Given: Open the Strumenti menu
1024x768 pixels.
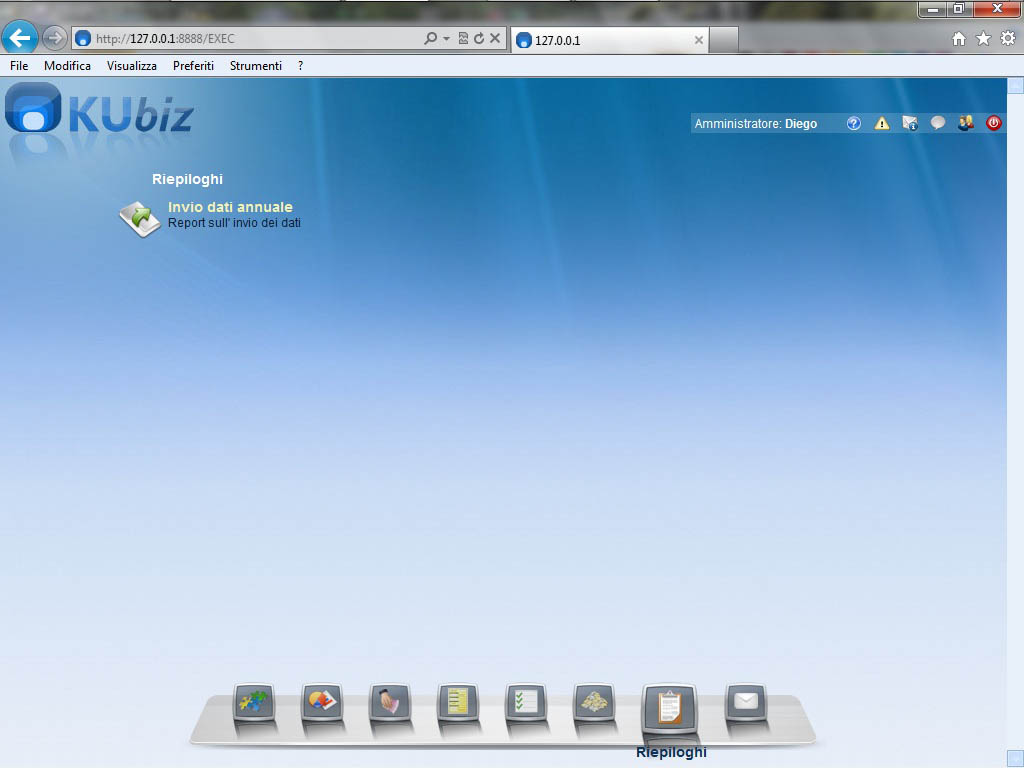Looking at the screenshot, I should [x=255, y=66].
